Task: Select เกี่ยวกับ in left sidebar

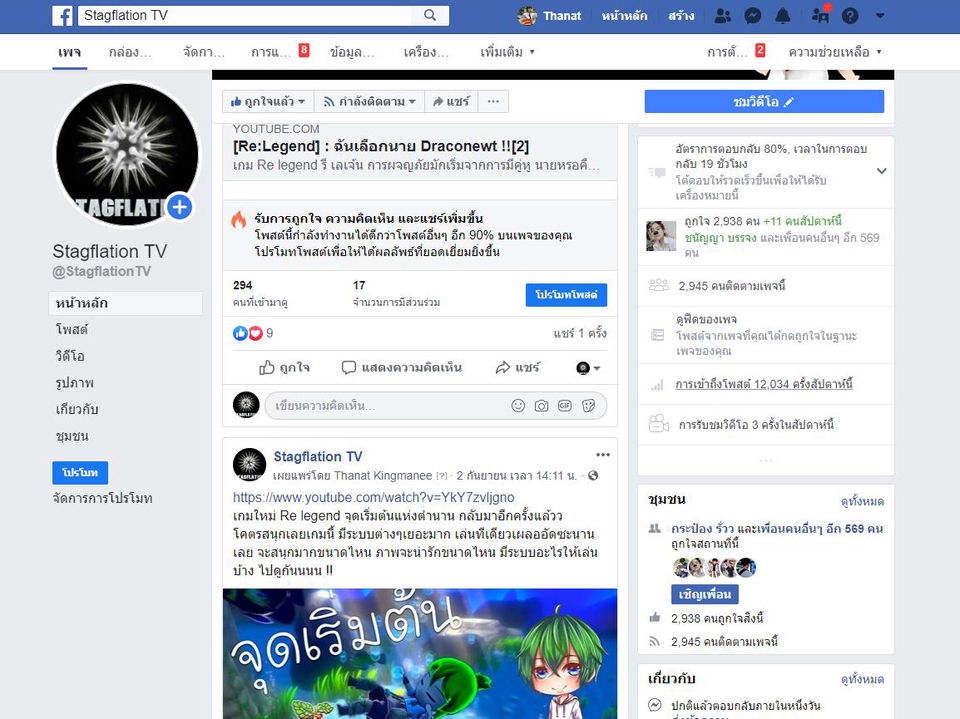Action: [77, 409]
